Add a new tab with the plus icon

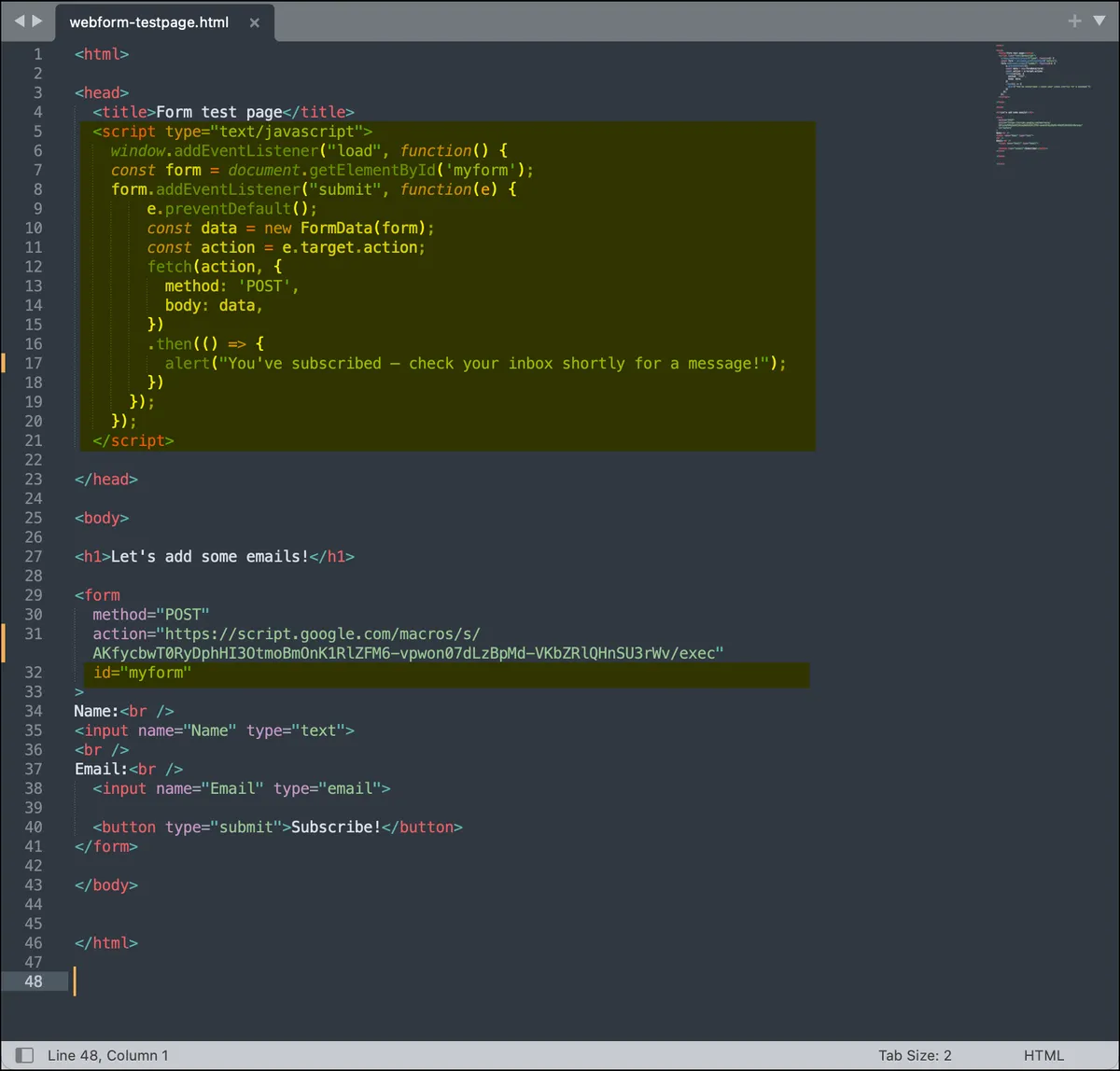click(1075, 21)
